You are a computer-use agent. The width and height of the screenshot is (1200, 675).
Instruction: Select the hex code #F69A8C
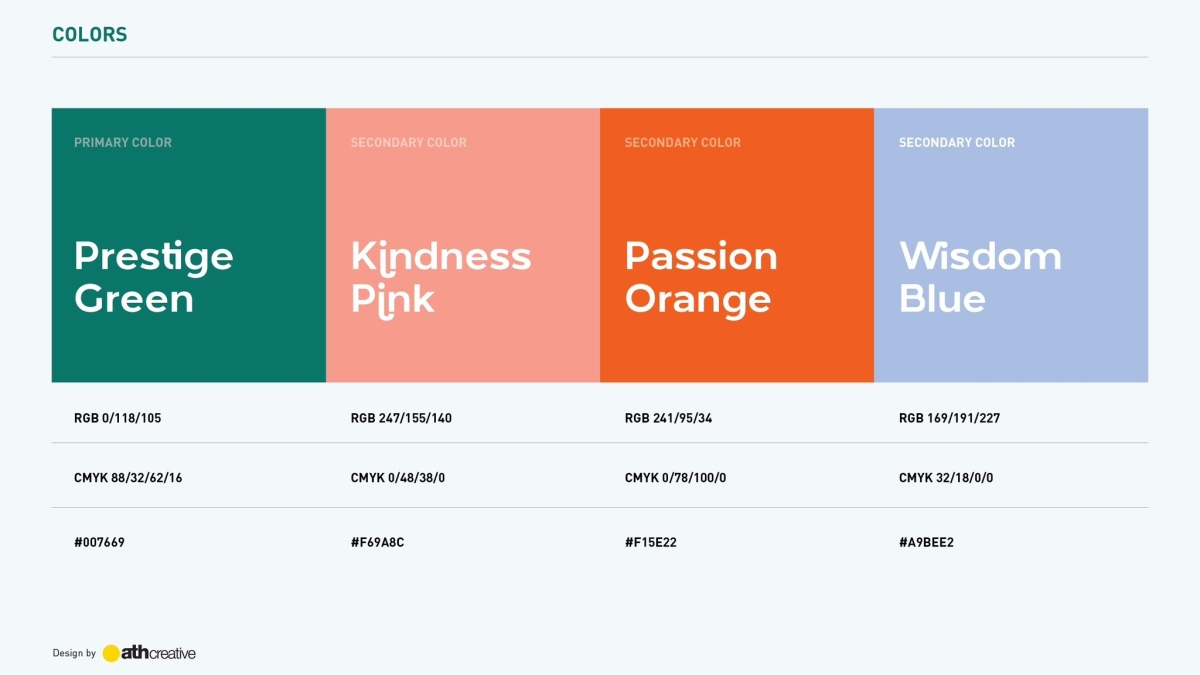[377, 542]
